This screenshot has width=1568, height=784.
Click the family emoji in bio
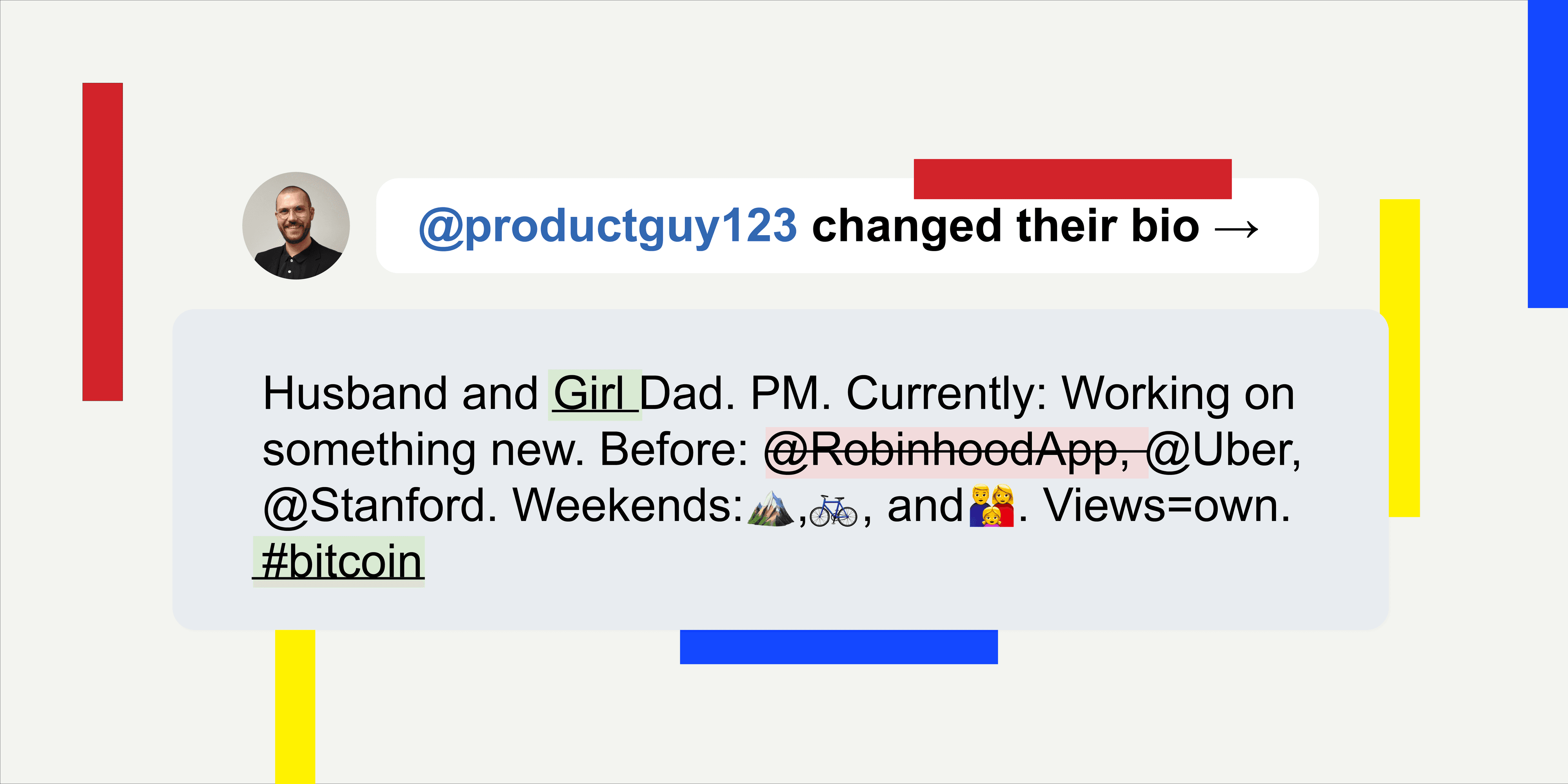click(991, 505)
